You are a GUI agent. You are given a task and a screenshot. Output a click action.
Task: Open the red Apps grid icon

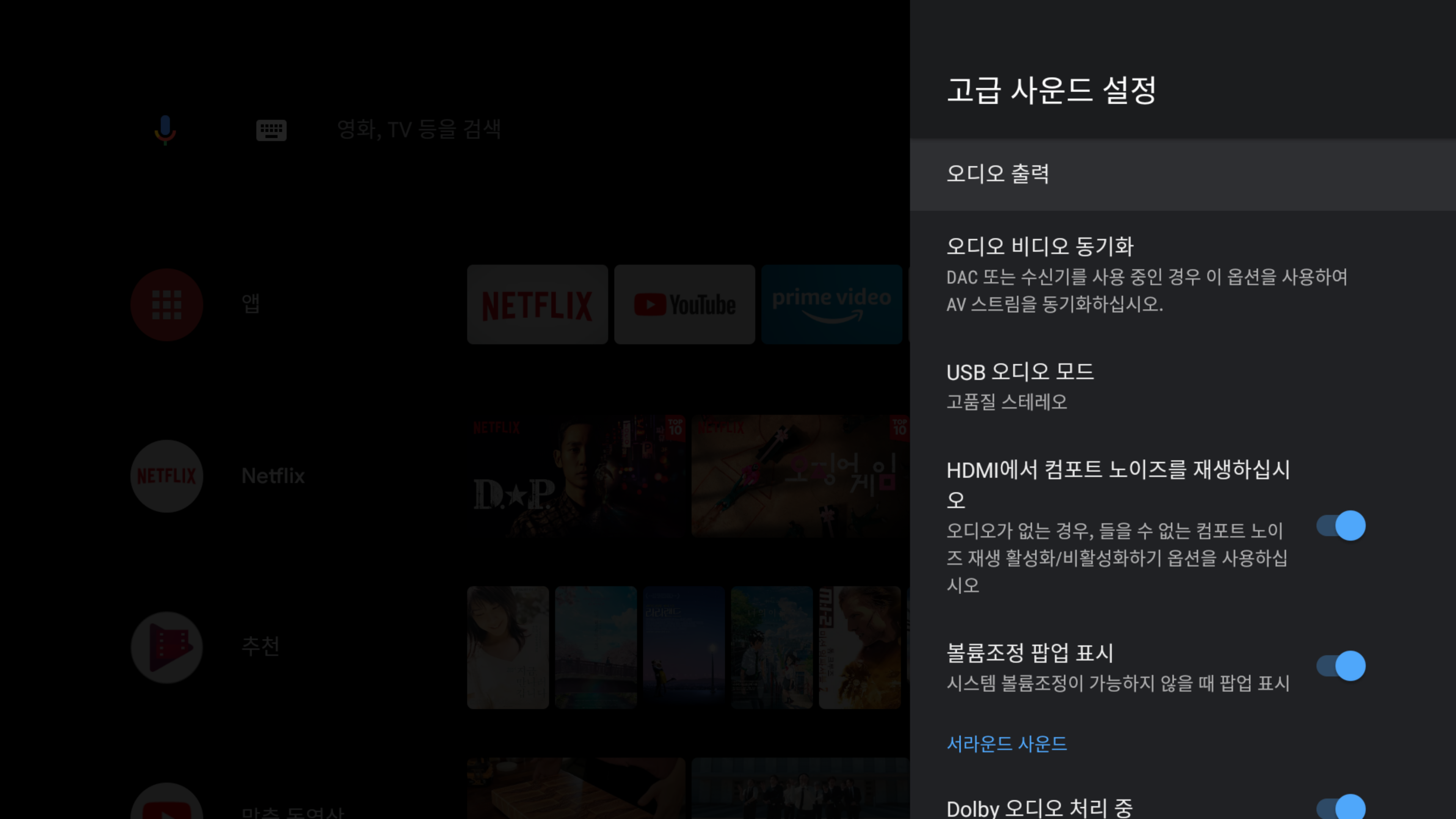[x=167, y=304]
